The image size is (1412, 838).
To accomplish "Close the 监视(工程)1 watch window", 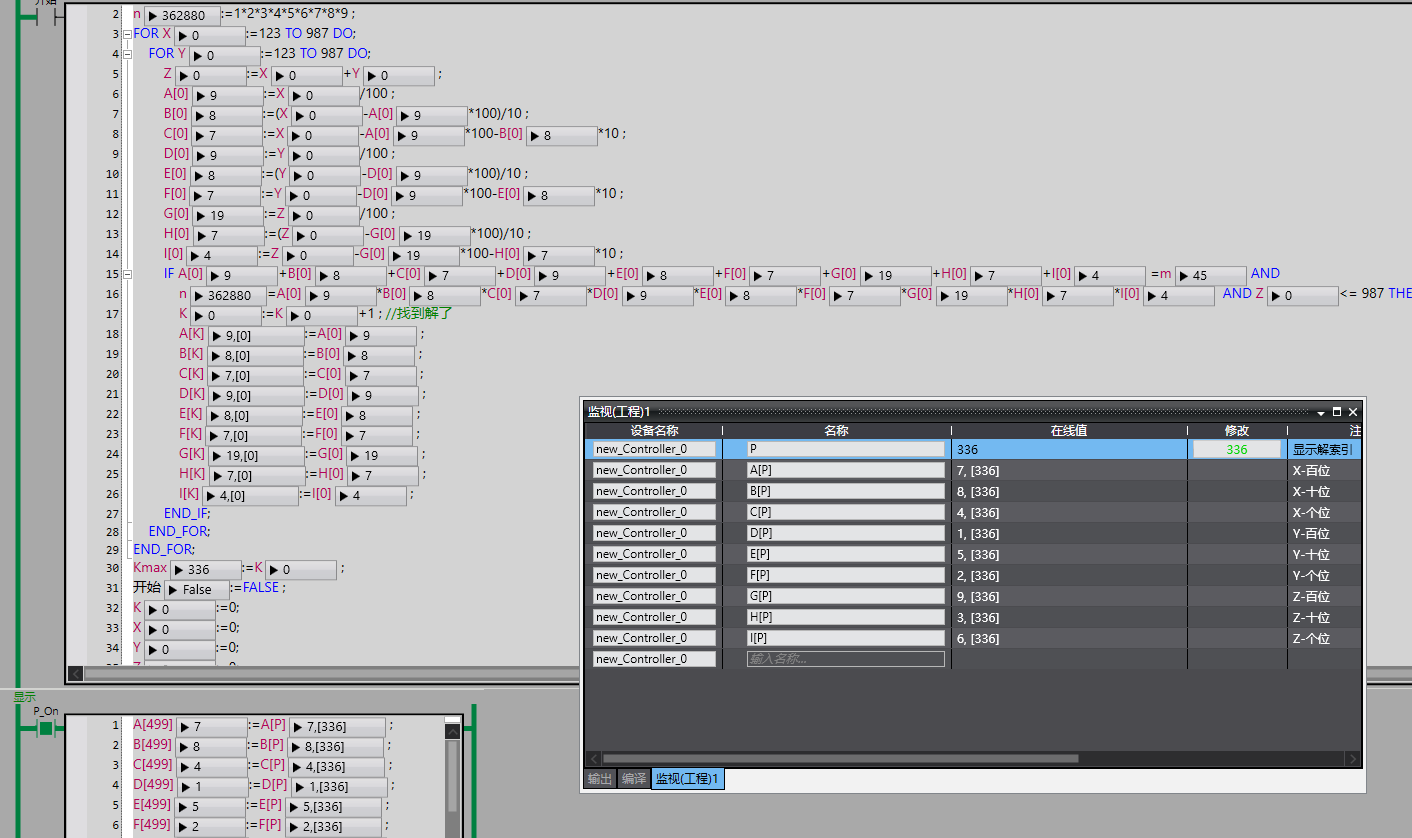I will 1353,412.
